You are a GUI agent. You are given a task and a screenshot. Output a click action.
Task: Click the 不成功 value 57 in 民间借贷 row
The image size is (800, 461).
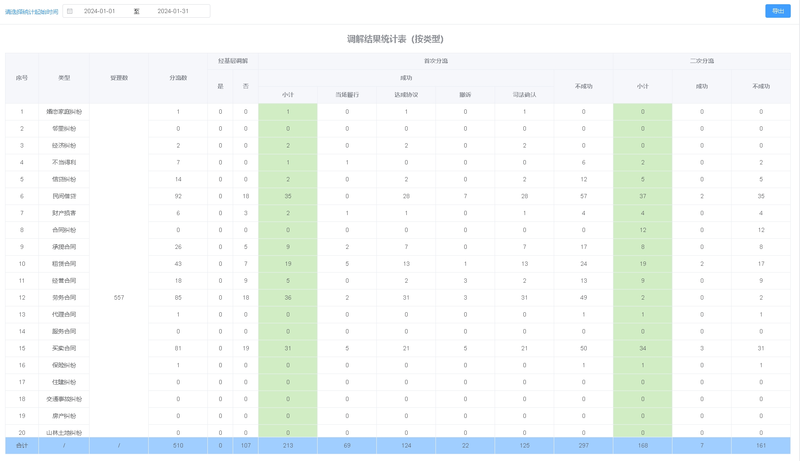point(584,196)
